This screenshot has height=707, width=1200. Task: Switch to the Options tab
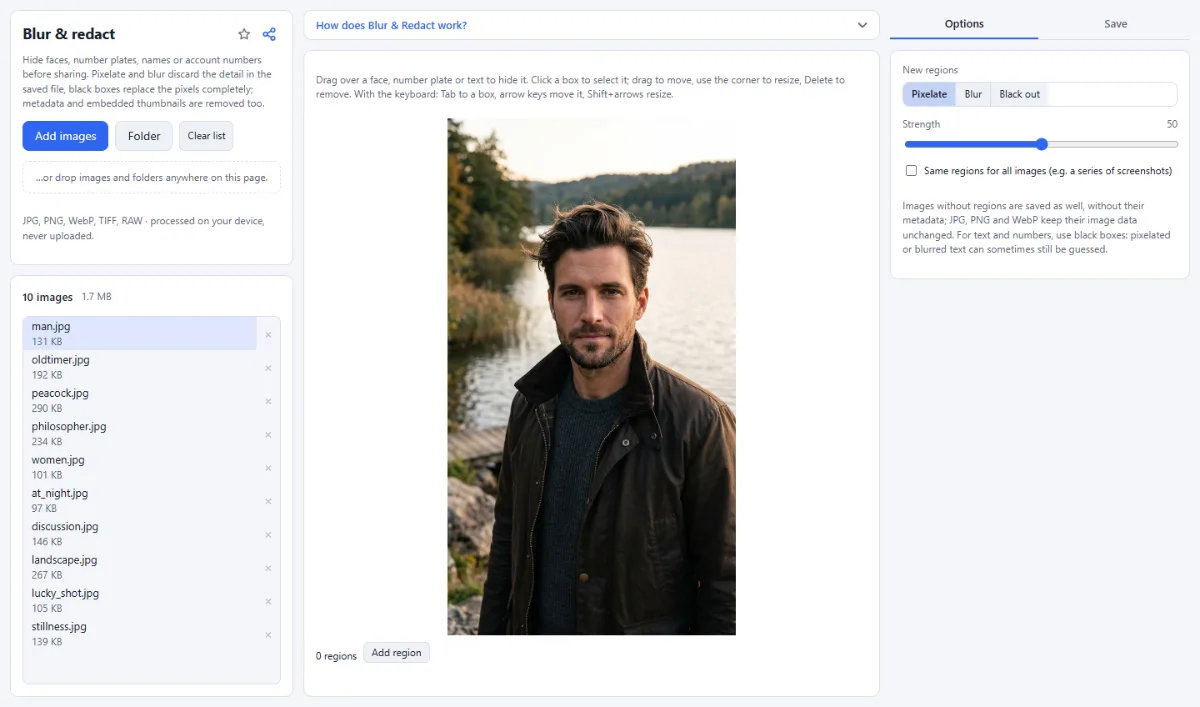pyautogui.click(x=964, y=24)
